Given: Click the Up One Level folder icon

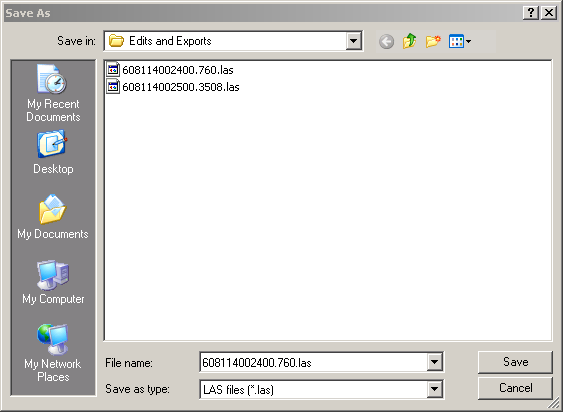Looking at the screenshot, I should pyautogui.click(x=410, y=42).
